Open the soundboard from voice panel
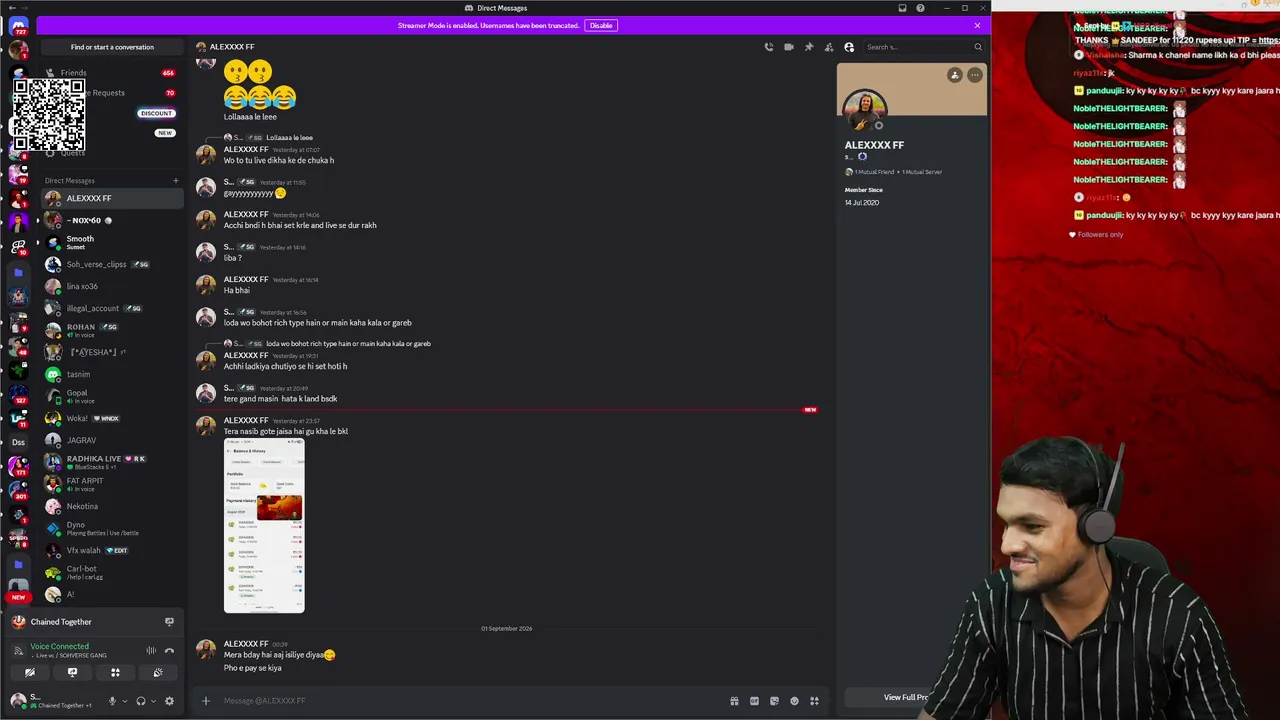The image size is (1280, 720). 158,673
